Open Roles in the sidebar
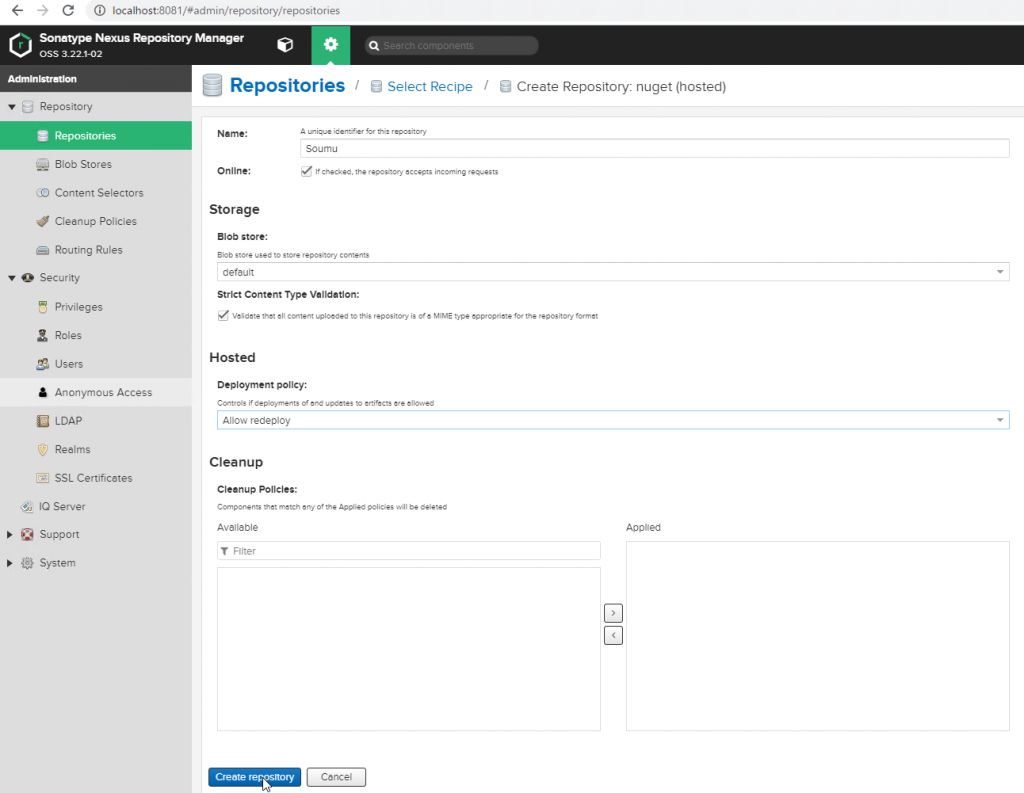The height and width of the screenshot is (793, 1024). point(96,335)
